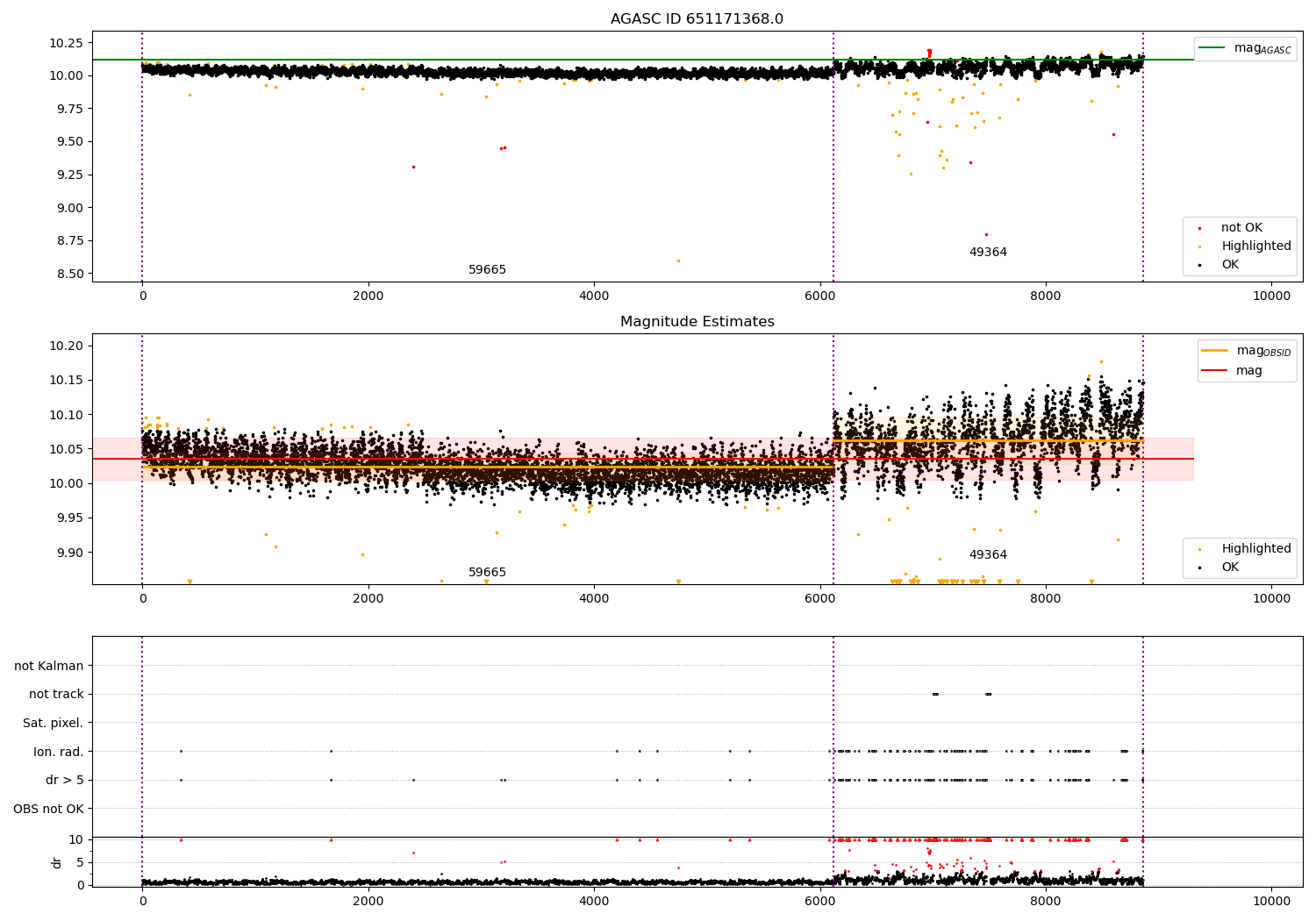This screenshot has height=921, width=1316.
Task: Click the '5' tick on the dr axis
Action: pos(81,862)
